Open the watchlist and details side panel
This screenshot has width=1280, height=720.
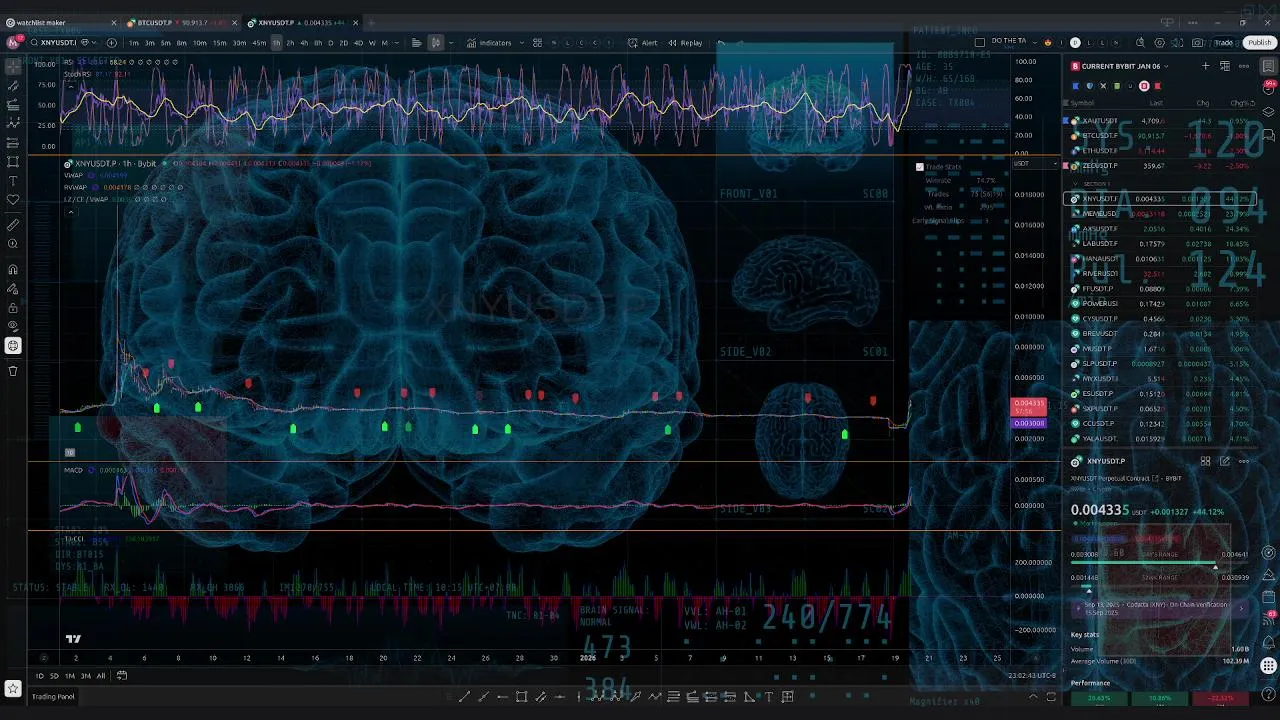[1268, 66]
